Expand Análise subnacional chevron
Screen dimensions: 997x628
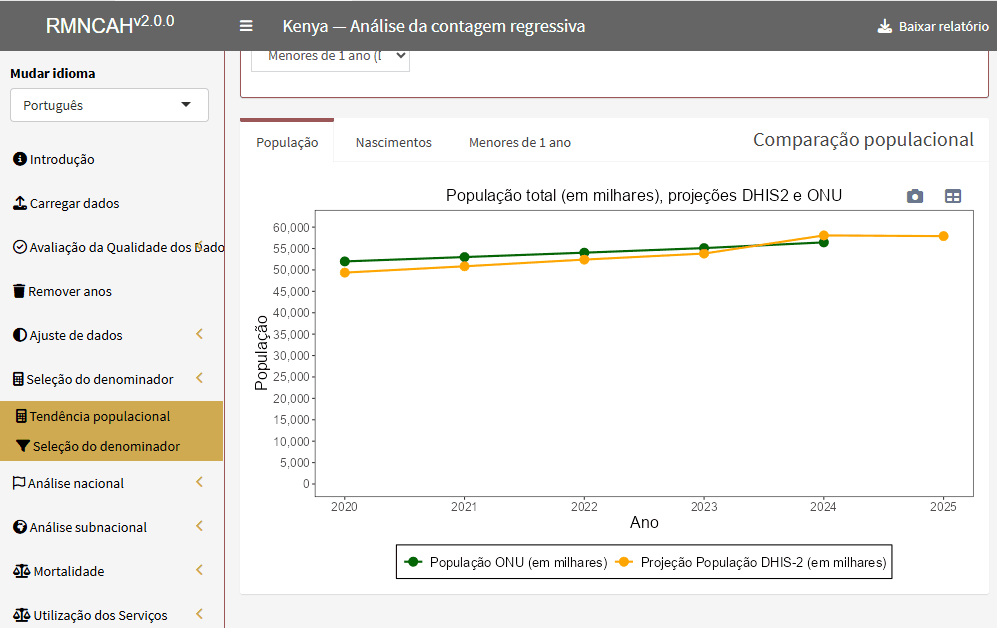click(x=200, y=526)
